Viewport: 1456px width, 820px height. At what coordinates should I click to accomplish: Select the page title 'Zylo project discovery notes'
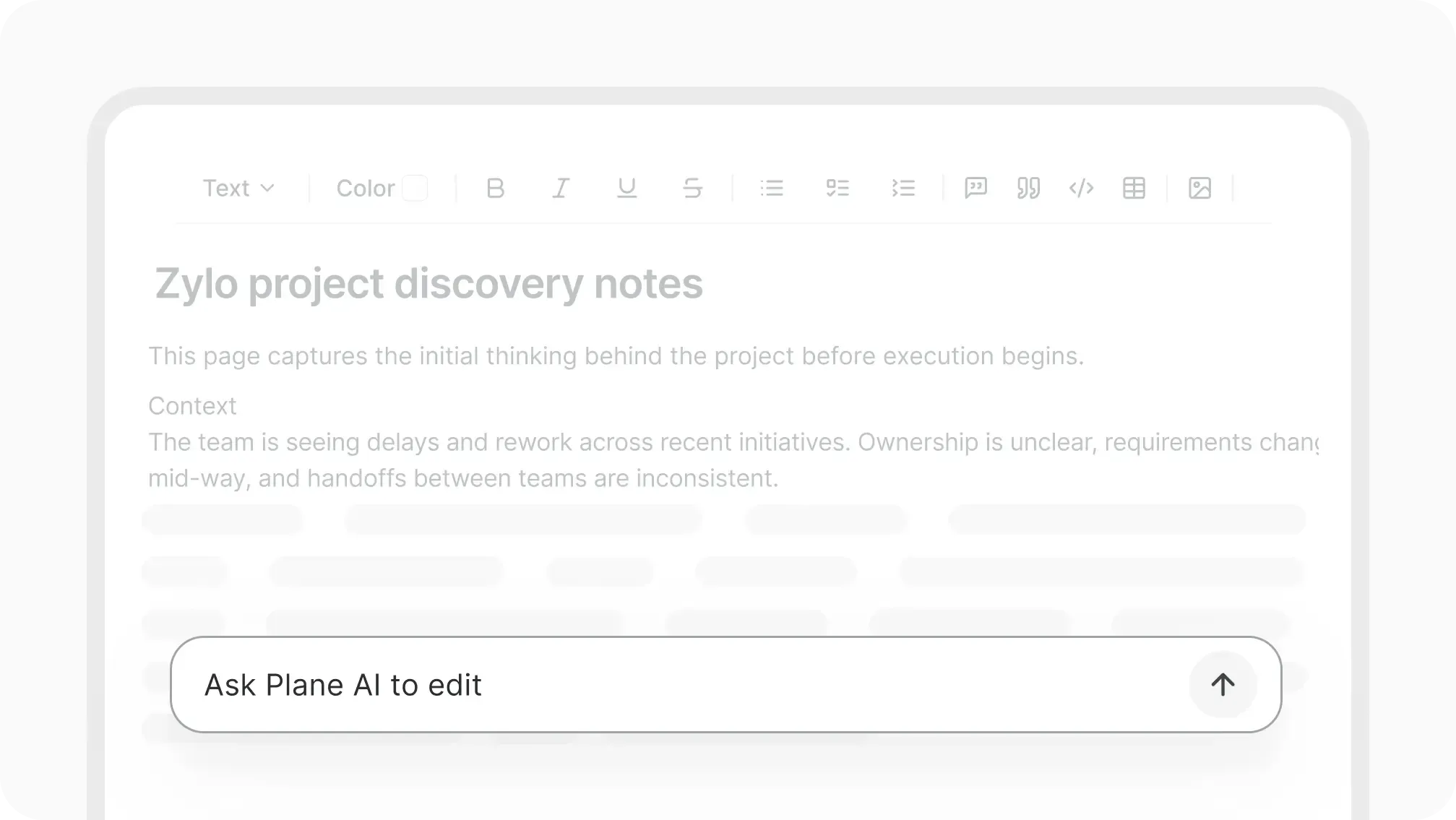point(426,284)
